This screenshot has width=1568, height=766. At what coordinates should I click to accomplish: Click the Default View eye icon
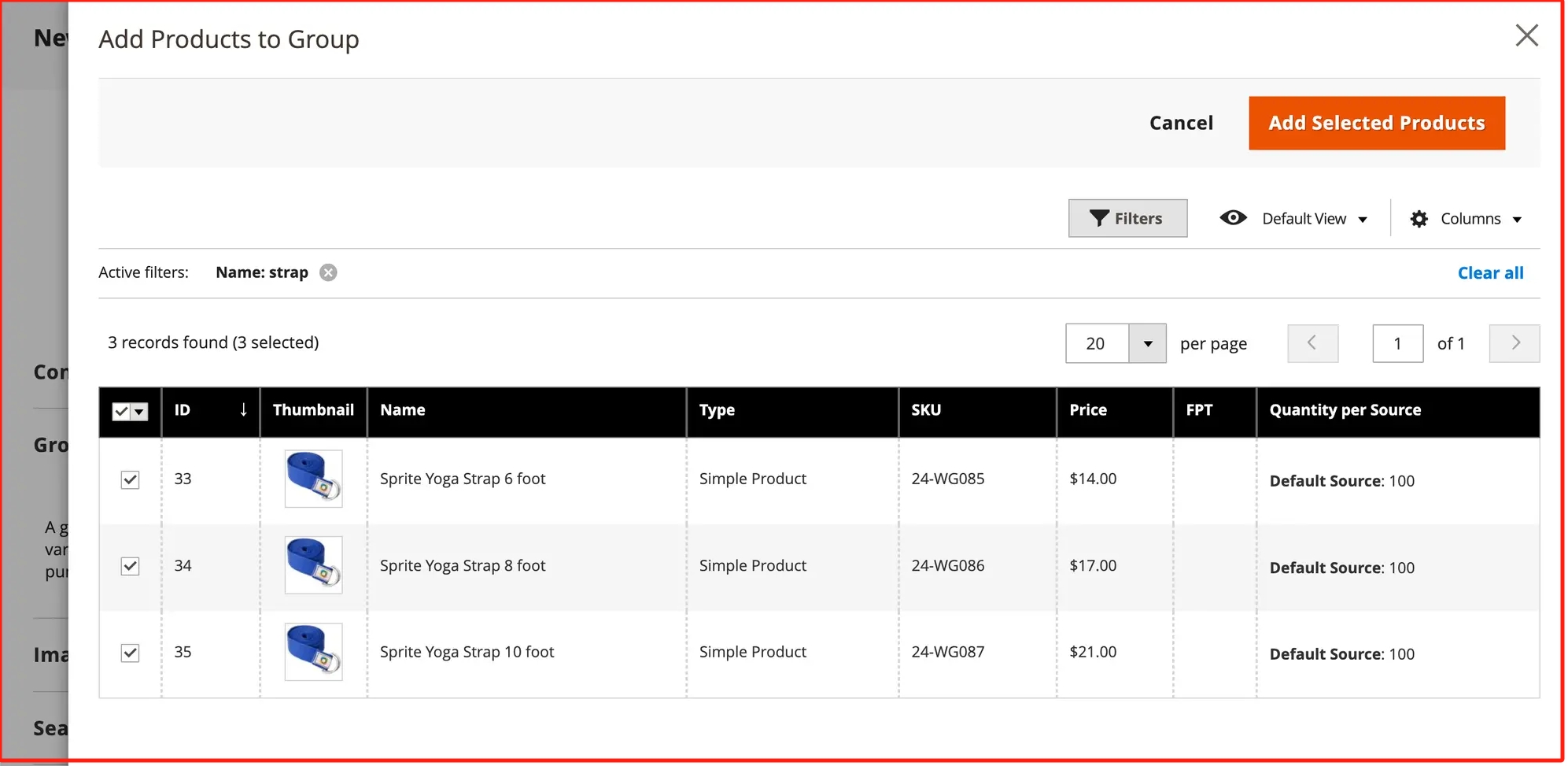click(x=1233, y=218)
